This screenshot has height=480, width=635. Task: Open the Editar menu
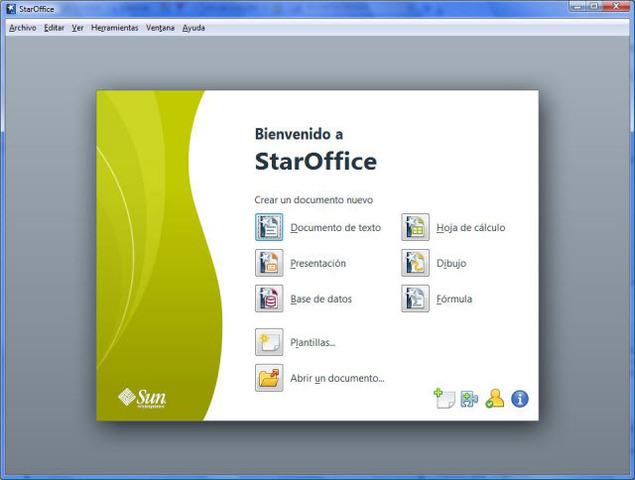(54, 28)
